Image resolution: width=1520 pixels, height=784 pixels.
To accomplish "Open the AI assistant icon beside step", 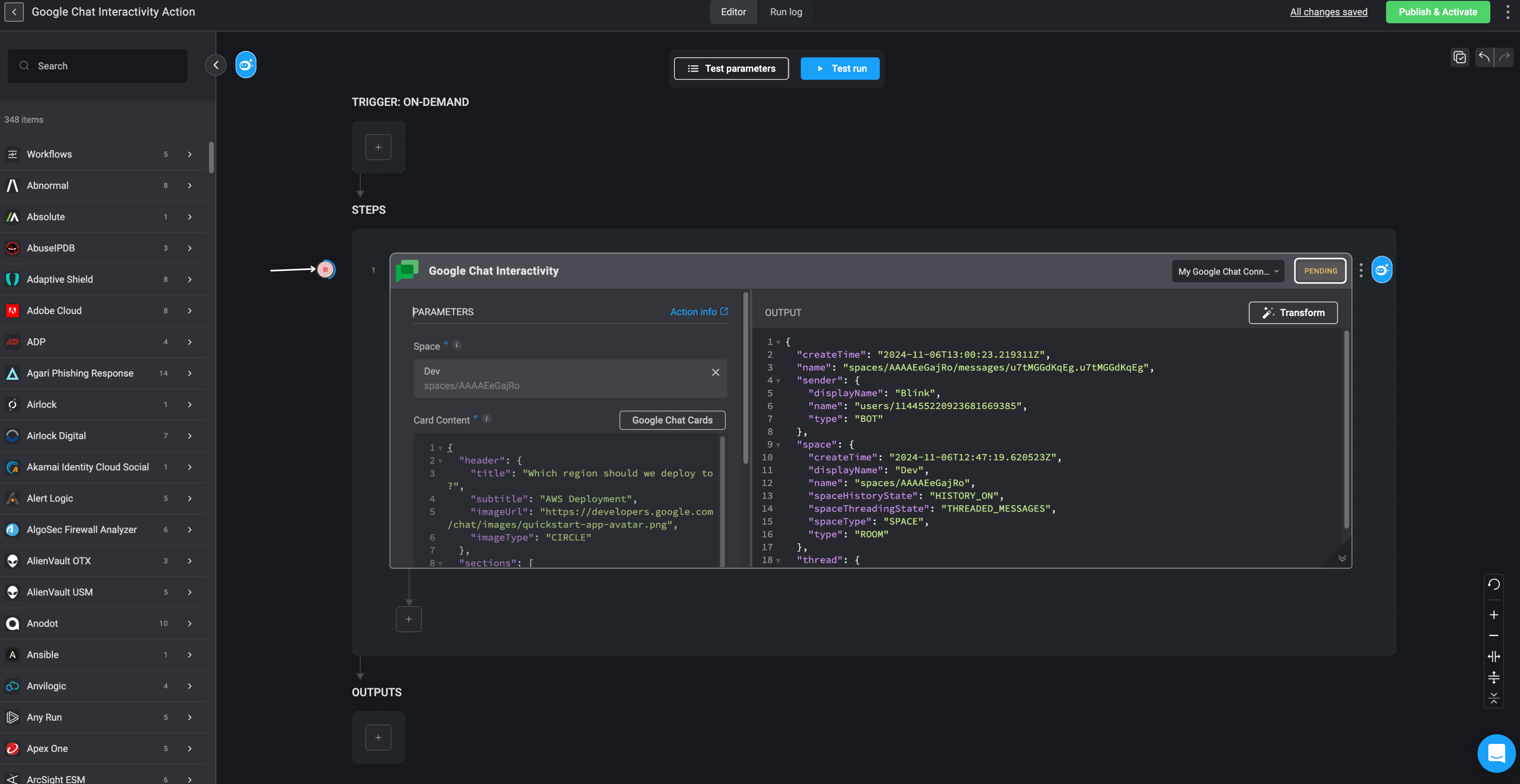I will pos(1382,270).
